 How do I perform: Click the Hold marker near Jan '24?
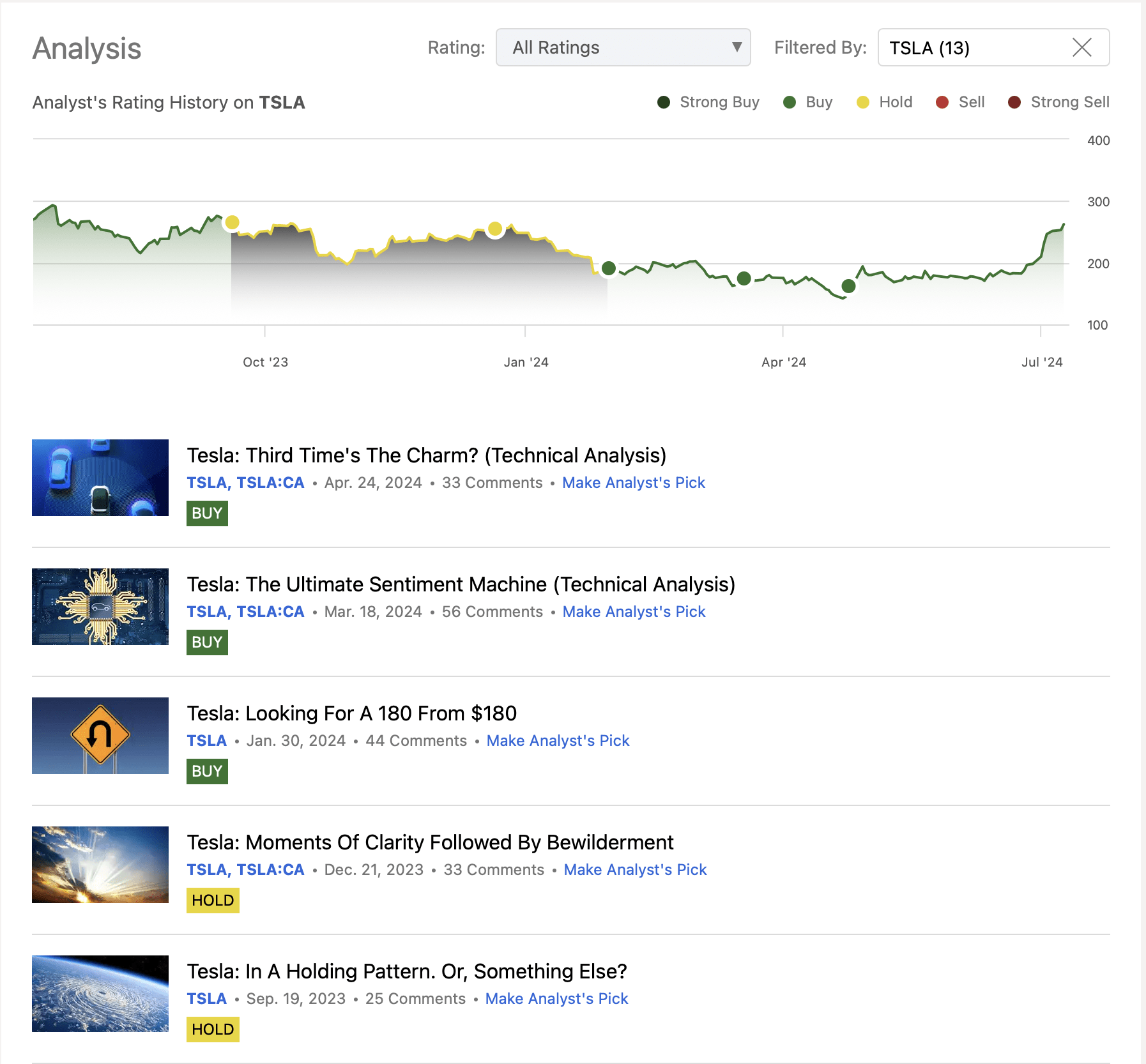pos(495,229)
